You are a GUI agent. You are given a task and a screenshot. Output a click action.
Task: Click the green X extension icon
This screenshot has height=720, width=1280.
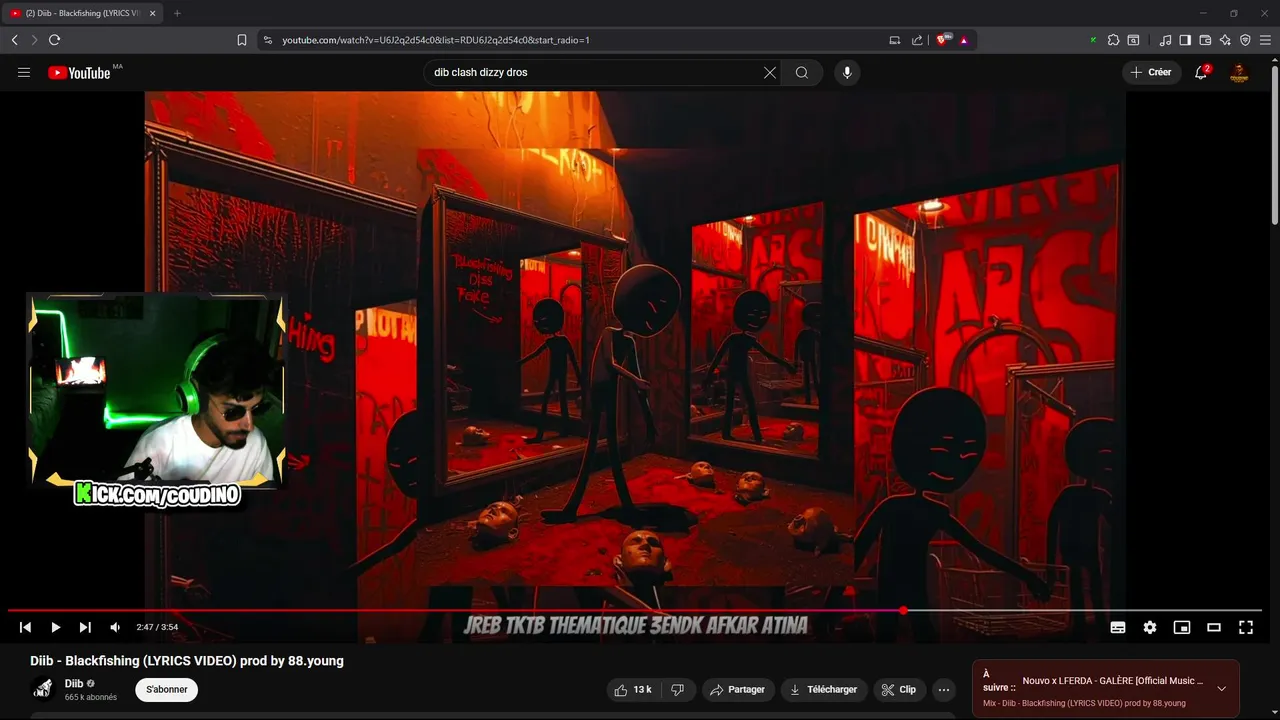pyautogui.click(x=1093, y=40)
